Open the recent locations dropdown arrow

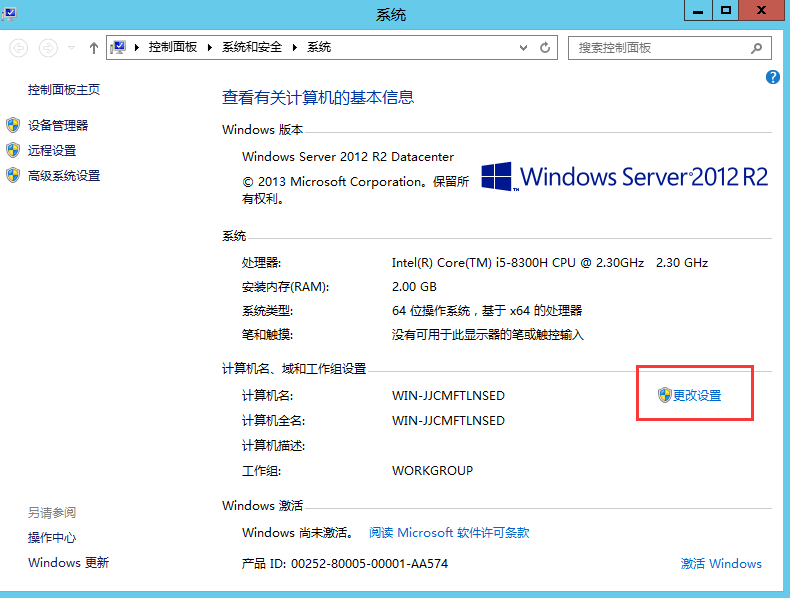[x=72, y=48]
